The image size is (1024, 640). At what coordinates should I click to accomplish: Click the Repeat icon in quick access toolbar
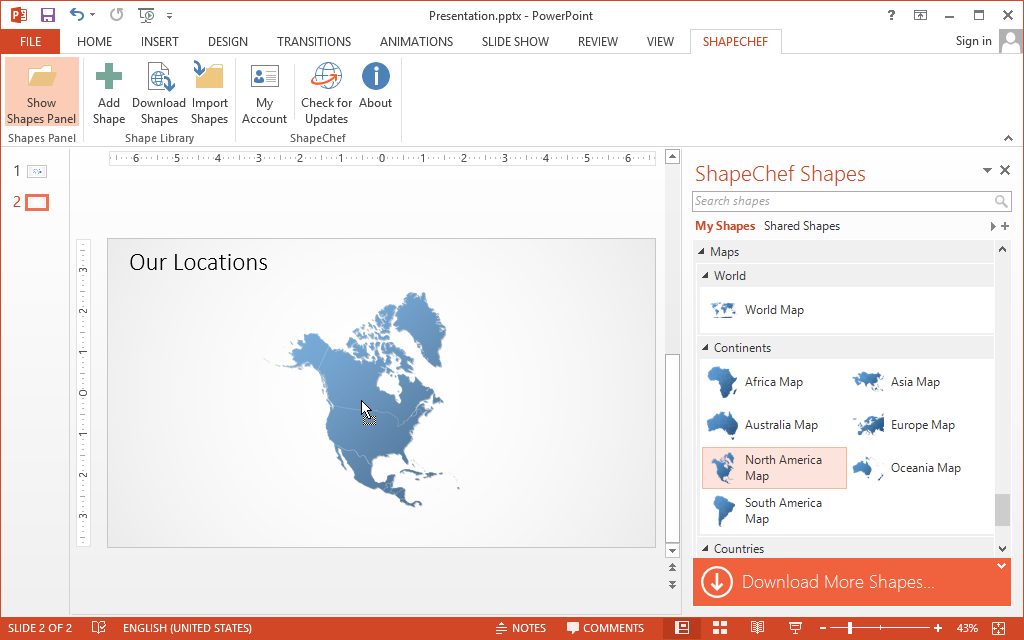(116, 14)
